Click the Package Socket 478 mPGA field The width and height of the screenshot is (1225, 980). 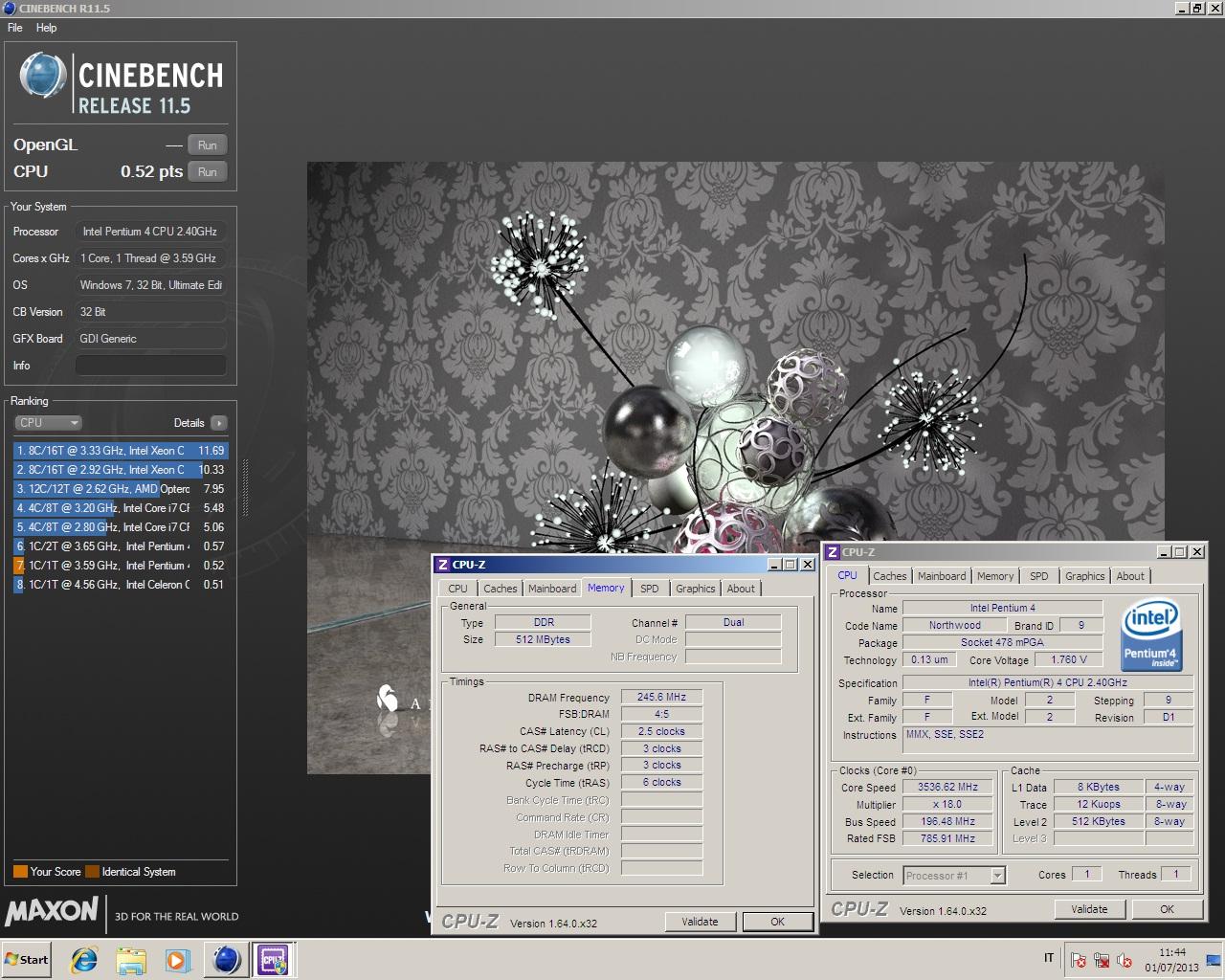[1002, 642]
